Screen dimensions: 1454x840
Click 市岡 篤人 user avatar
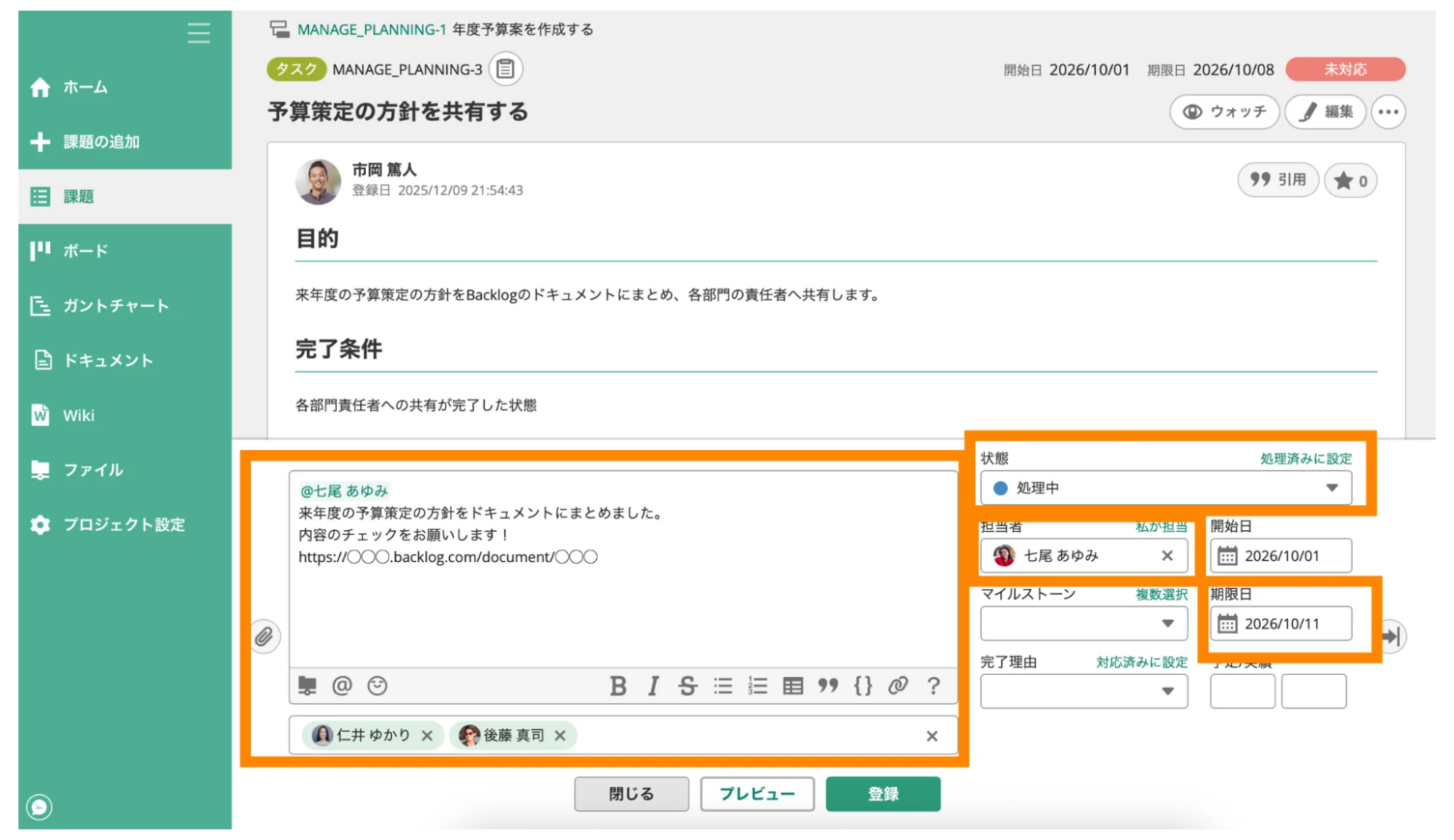[318, 182]
